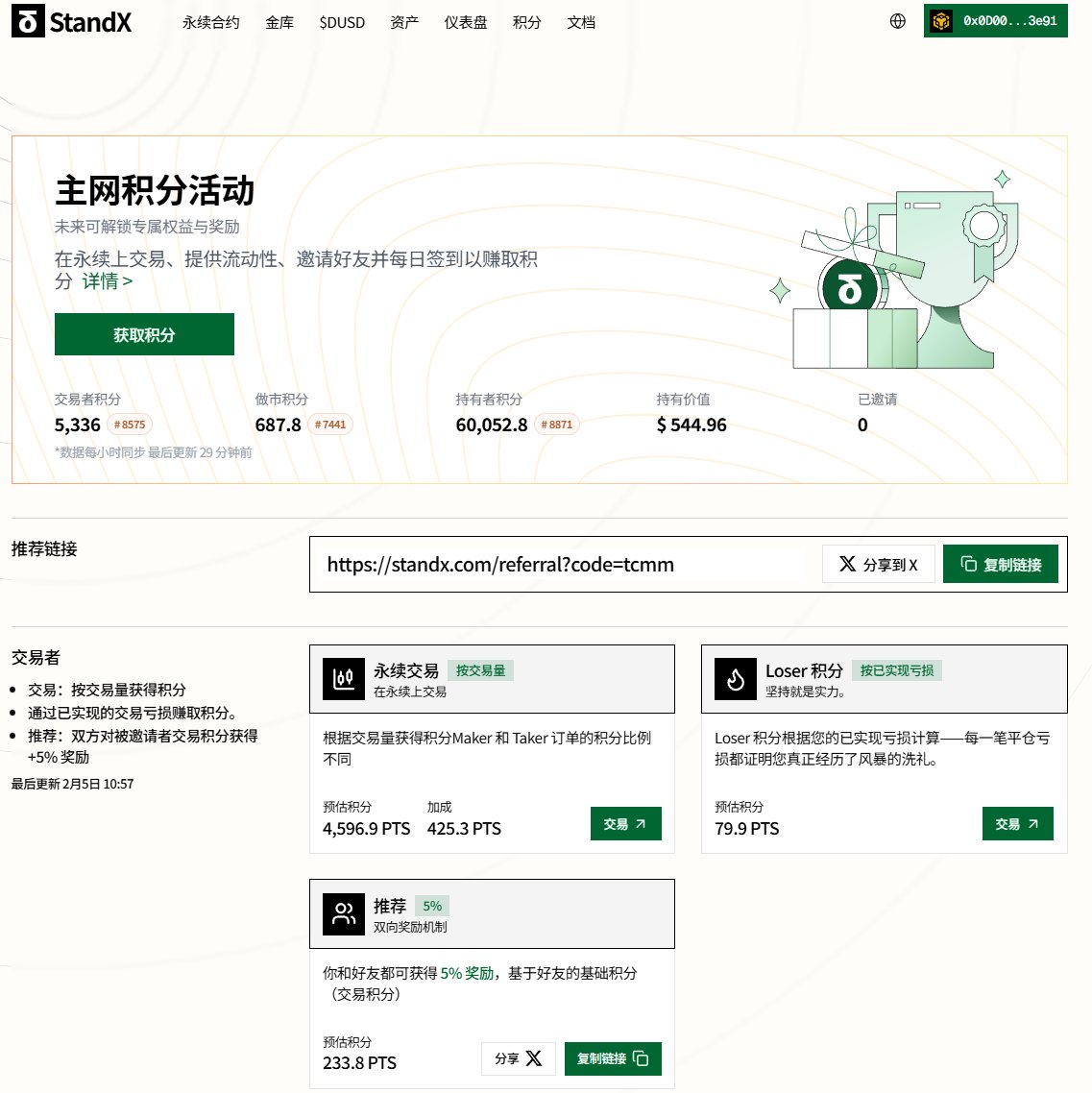Click the 详情 > link
Image resolution: width=1092 pixels, height=1093 pixels.
pyautogui.click(x=108, y=281)
